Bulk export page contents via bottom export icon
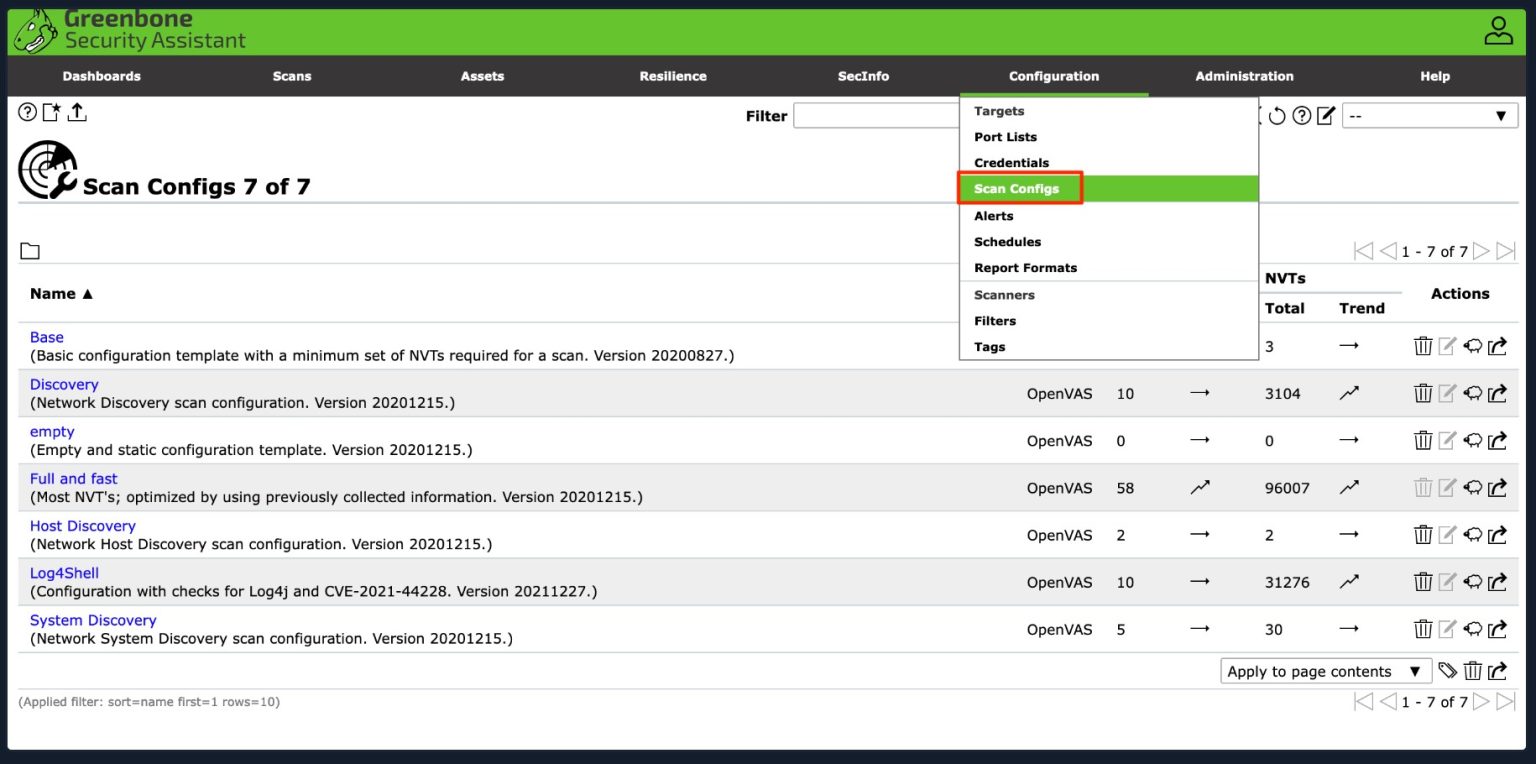Screen dimensions: 1536x764 click(1498, 671)
